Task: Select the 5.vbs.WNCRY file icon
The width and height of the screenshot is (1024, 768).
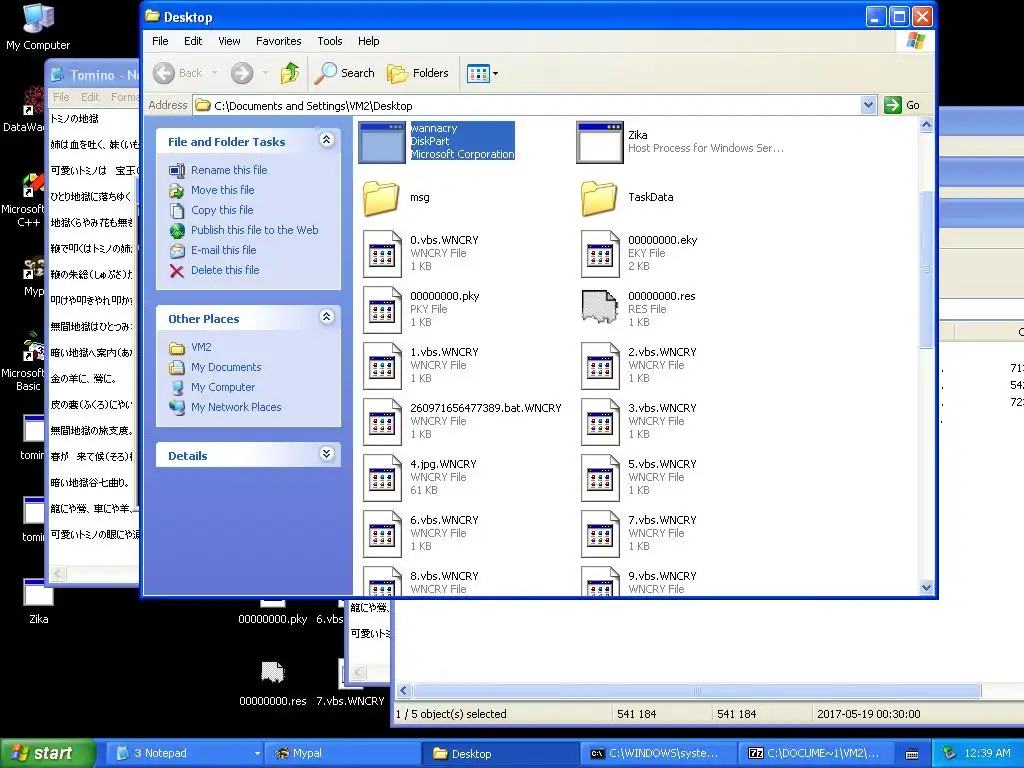Action: pyautogui.click(x=600, y=478)
